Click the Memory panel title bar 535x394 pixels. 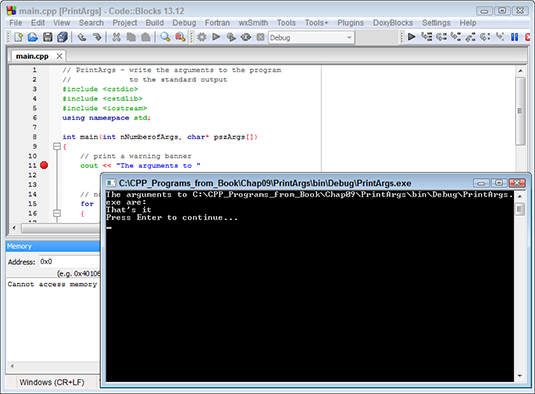[x=53, y=246]
